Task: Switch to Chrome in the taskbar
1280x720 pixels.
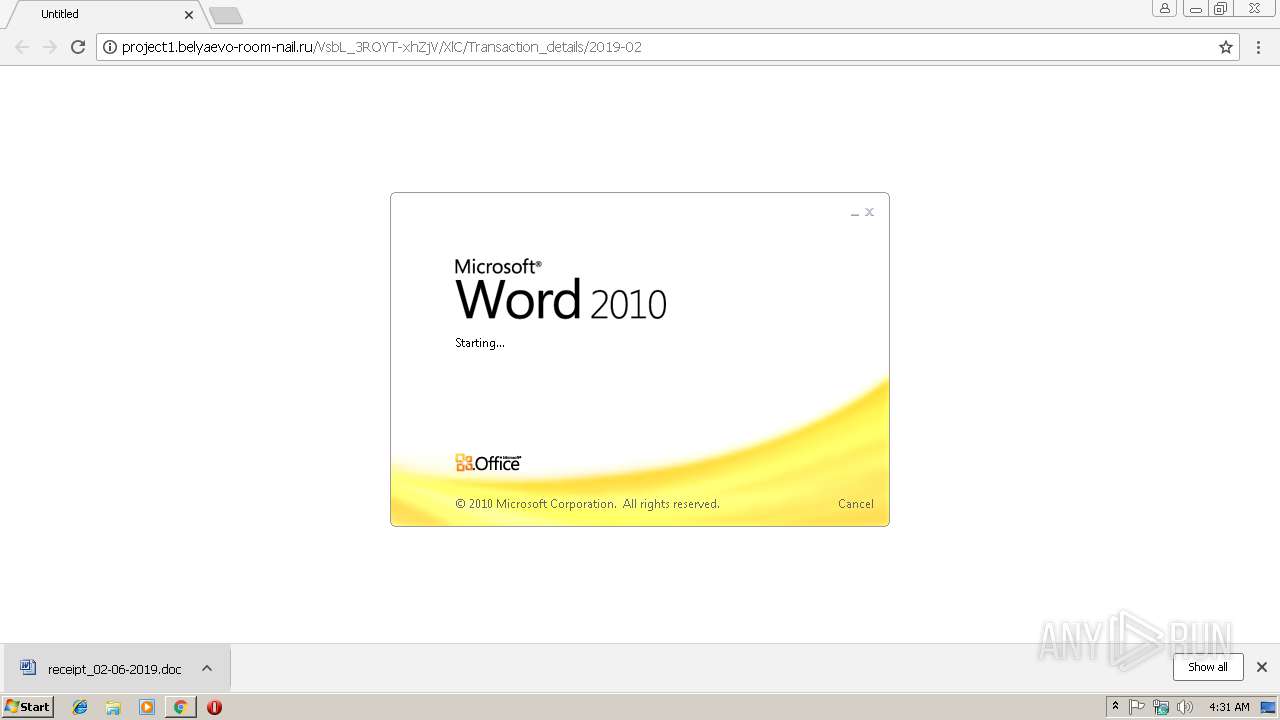Action: pos(180,707)
